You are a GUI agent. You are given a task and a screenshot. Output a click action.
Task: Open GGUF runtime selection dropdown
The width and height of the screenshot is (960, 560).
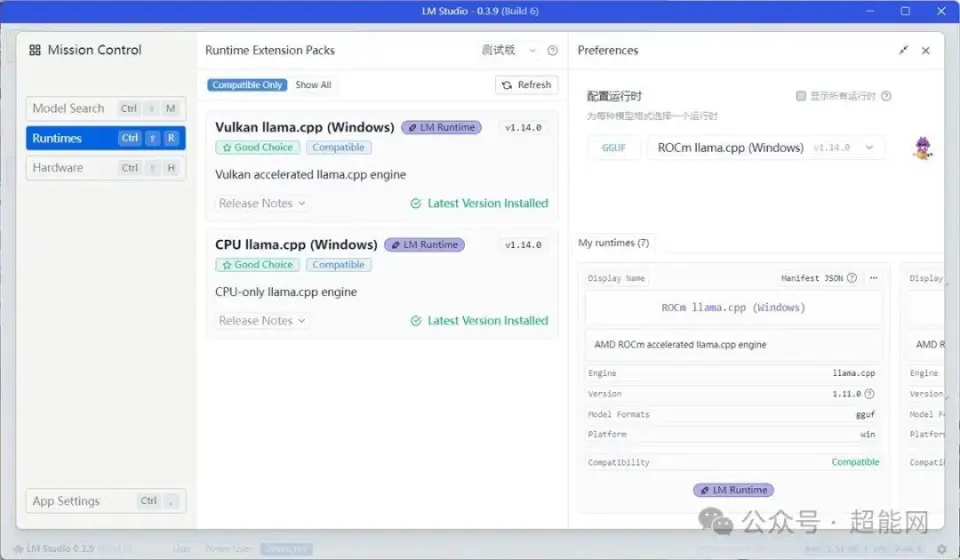point(765,147)
